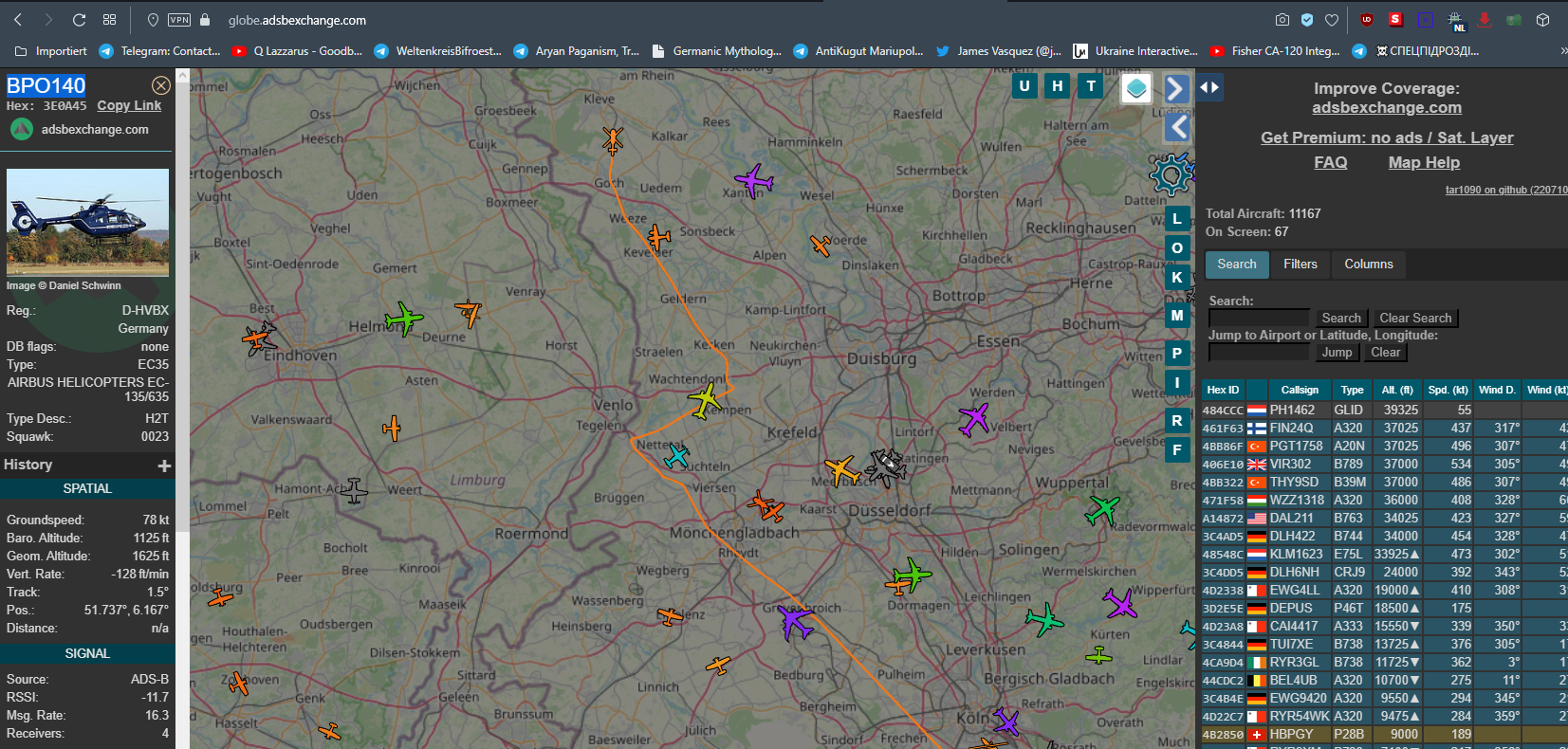Image resolution: width=1568 pixels, height=749 pixels.
Task: Select the VIR302 aircraft row
Action: click(1385, 465)
